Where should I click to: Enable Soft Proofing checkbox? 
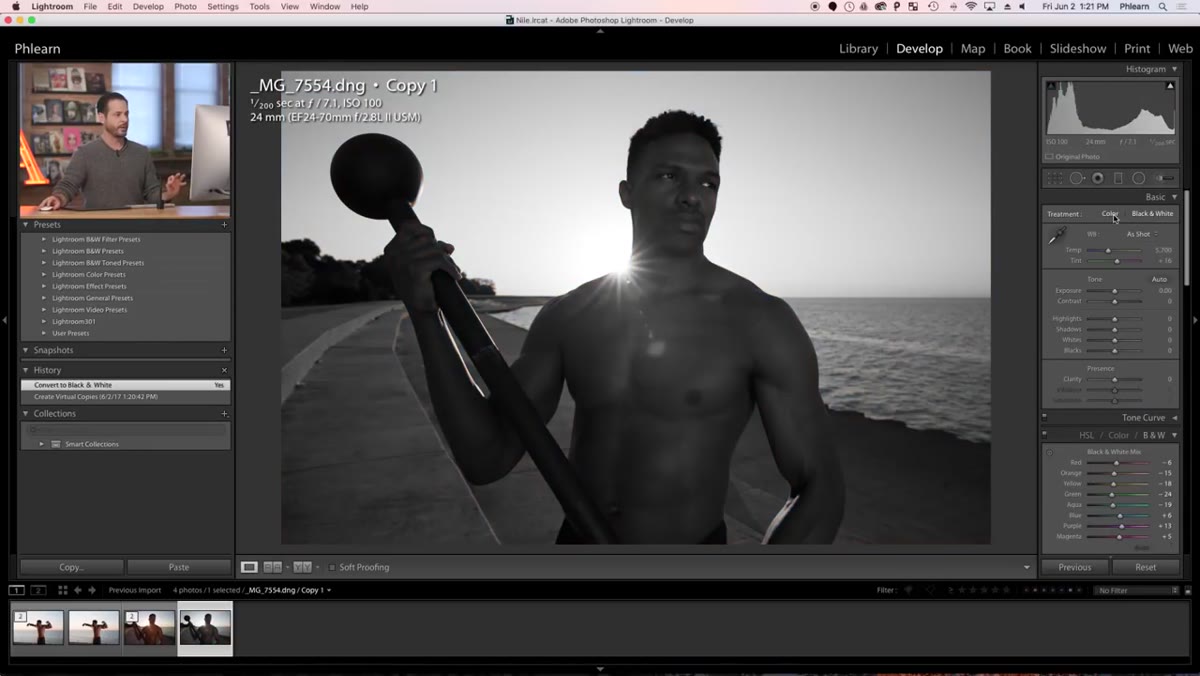coord(332,567)
